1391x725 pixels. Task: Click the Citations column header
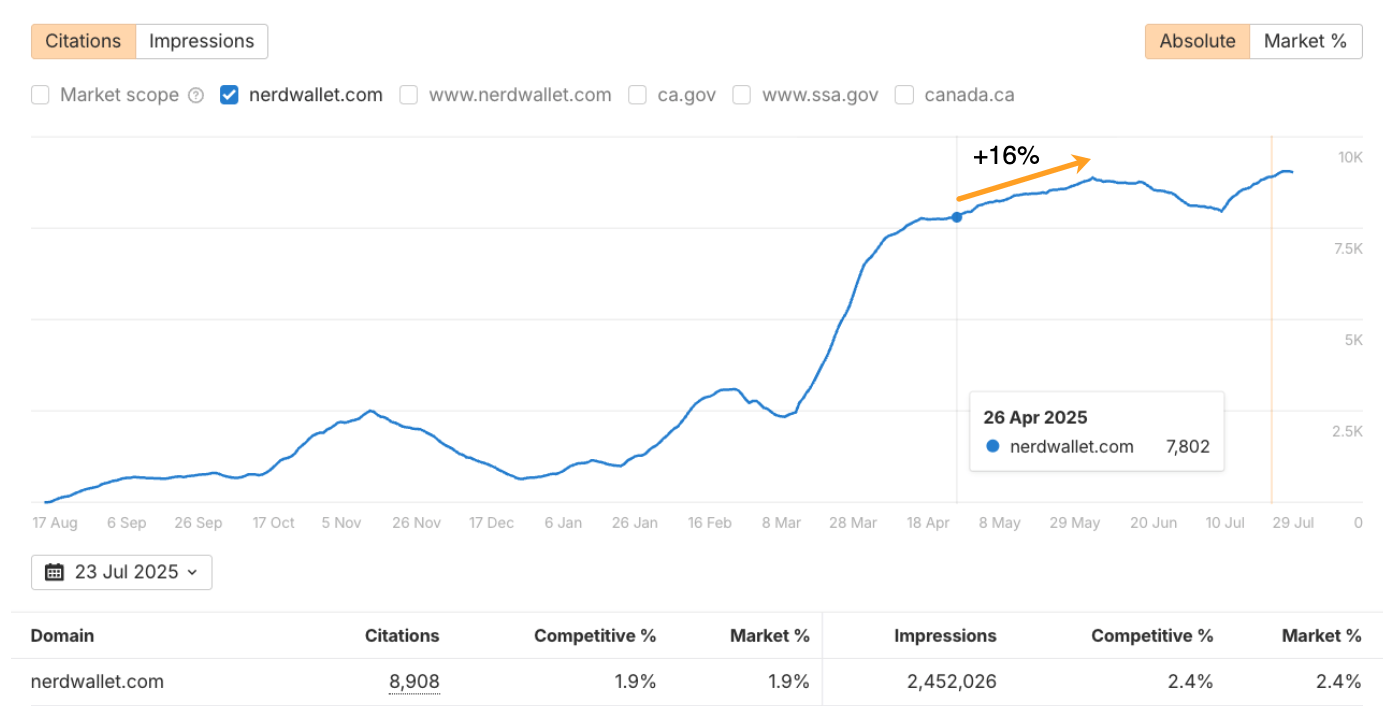click(x=402, y=636)
